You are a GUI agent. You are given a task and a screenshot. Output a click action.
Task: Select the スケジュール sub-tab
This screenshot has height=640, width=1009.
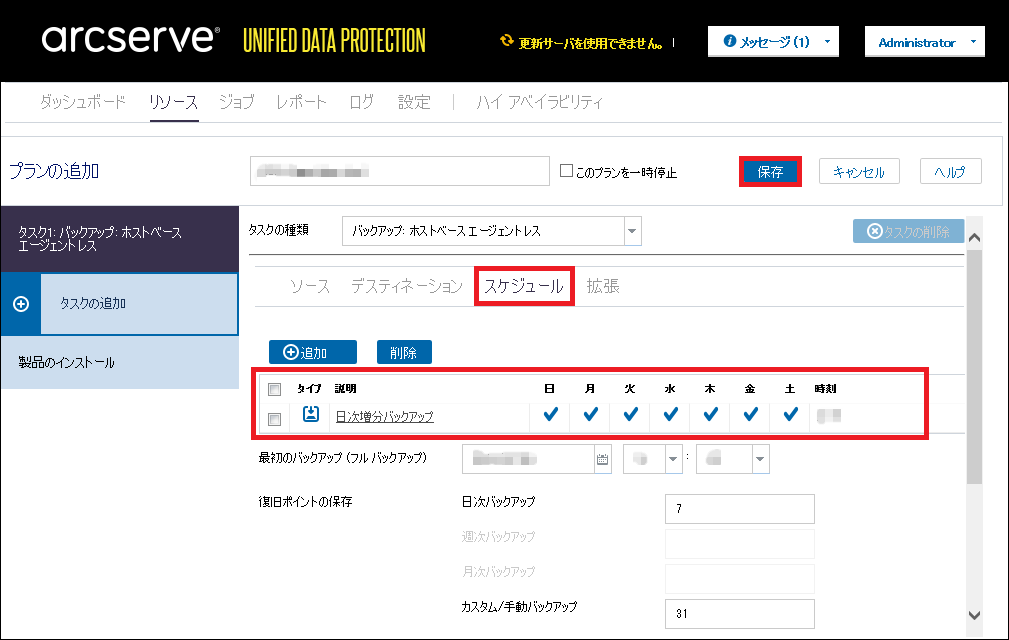pos(524,286)
